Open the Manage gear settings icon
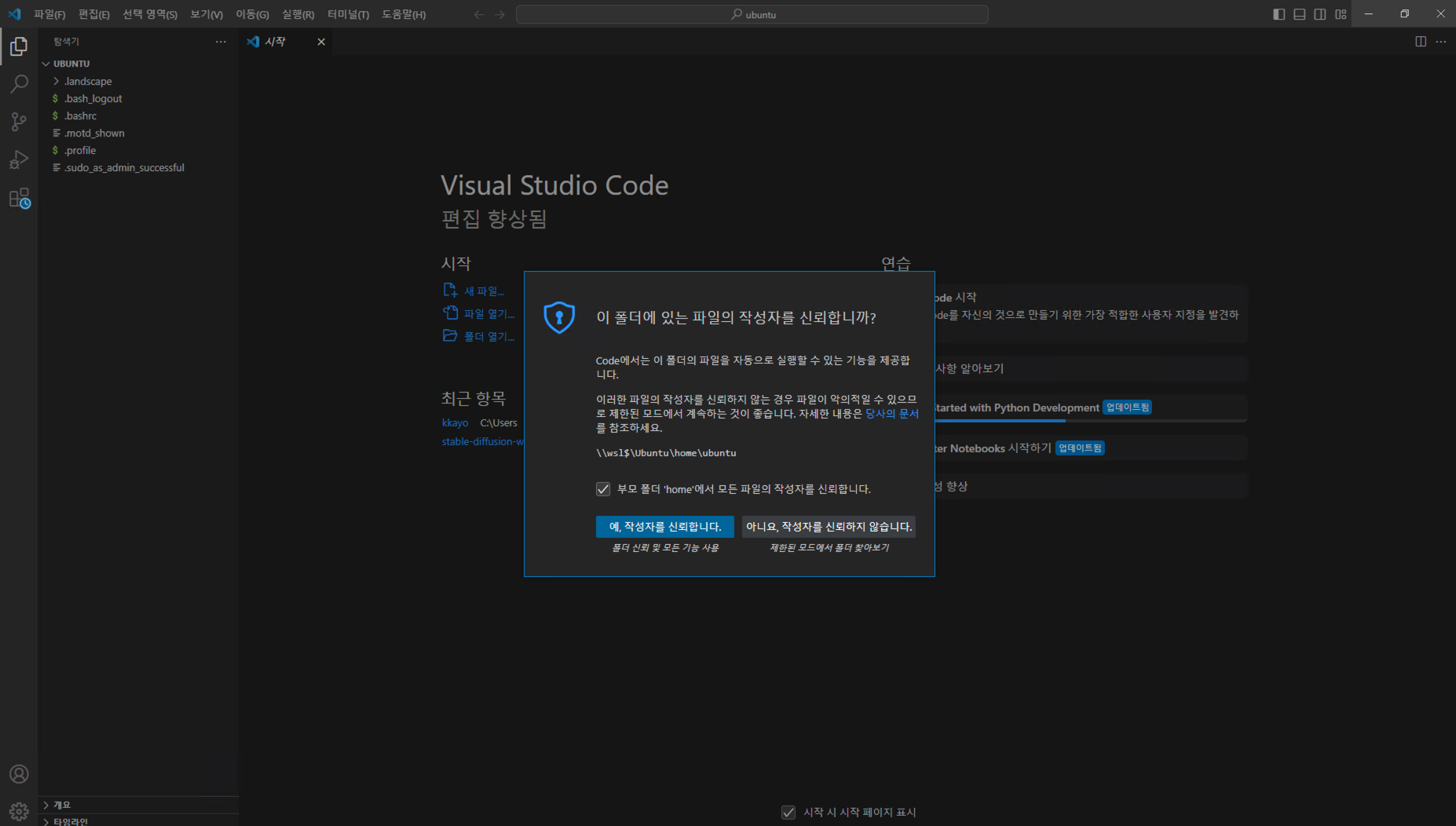1456x826 pixels. pos(19,811)
